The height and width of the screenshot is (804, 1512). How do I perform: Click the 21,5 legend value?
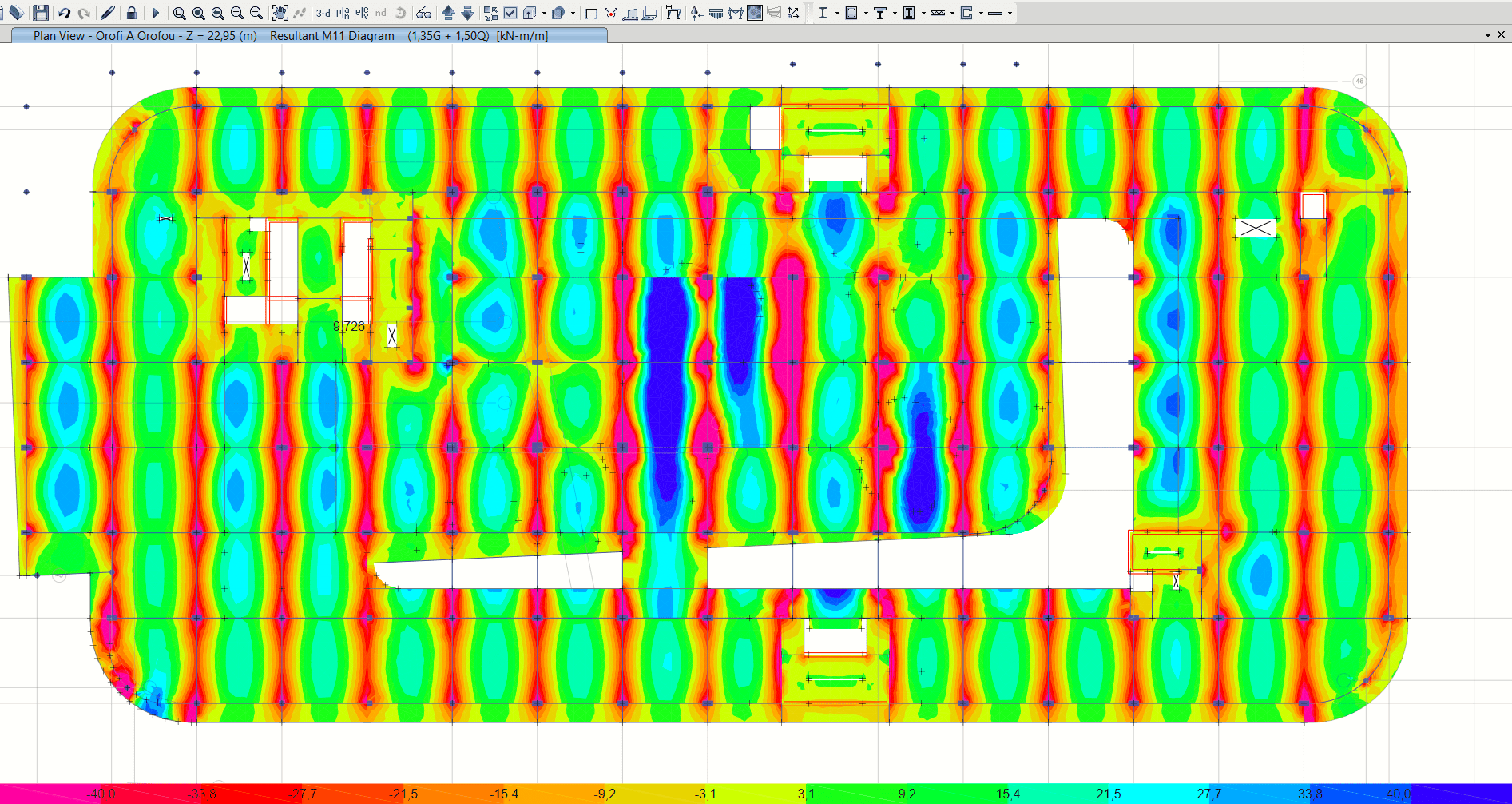click(1108, 794)
